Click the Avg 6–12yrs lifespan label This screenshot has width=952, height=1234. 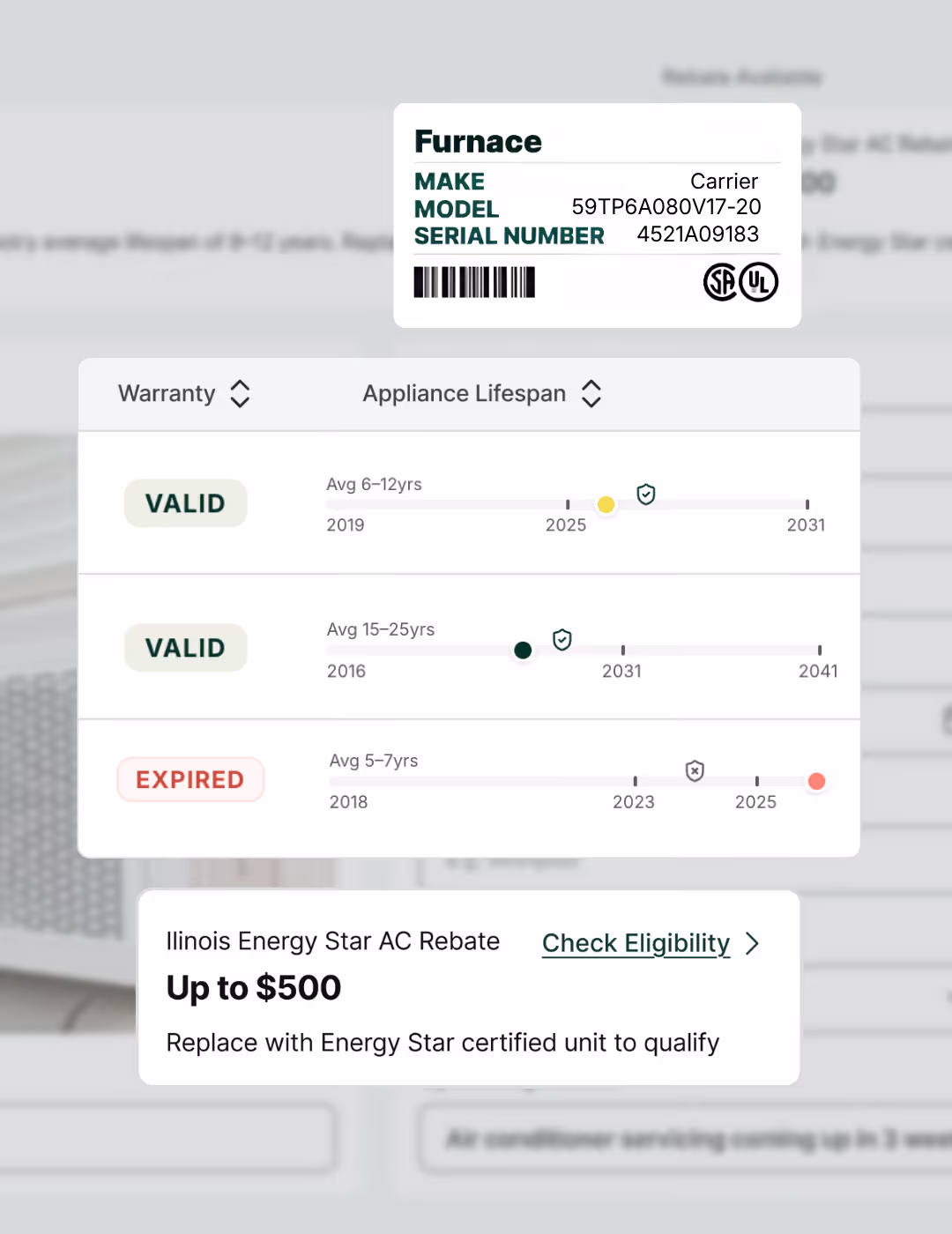coord(374,484)
